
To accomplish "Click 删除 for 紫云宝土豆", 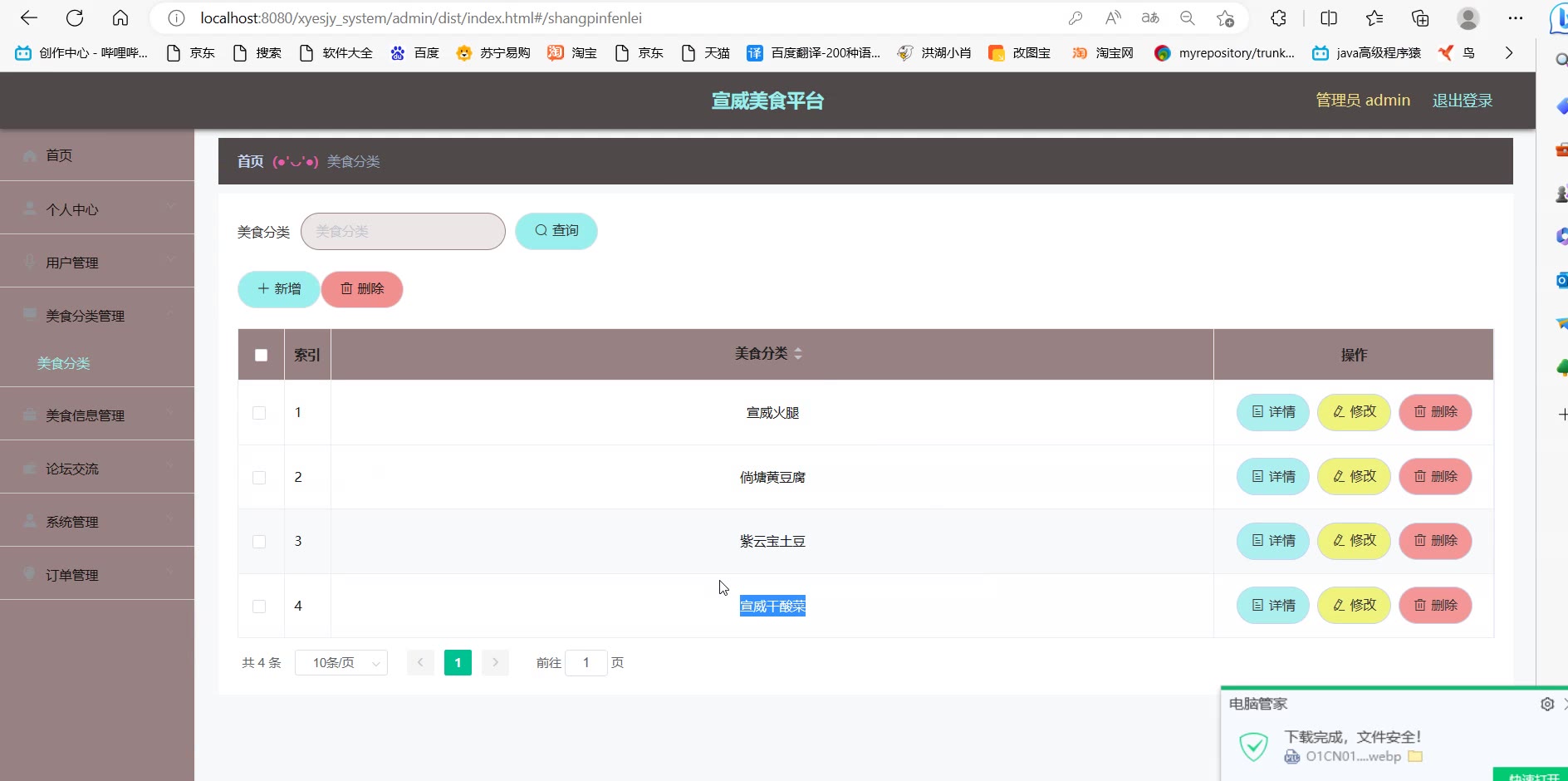I will [1436, 541].
